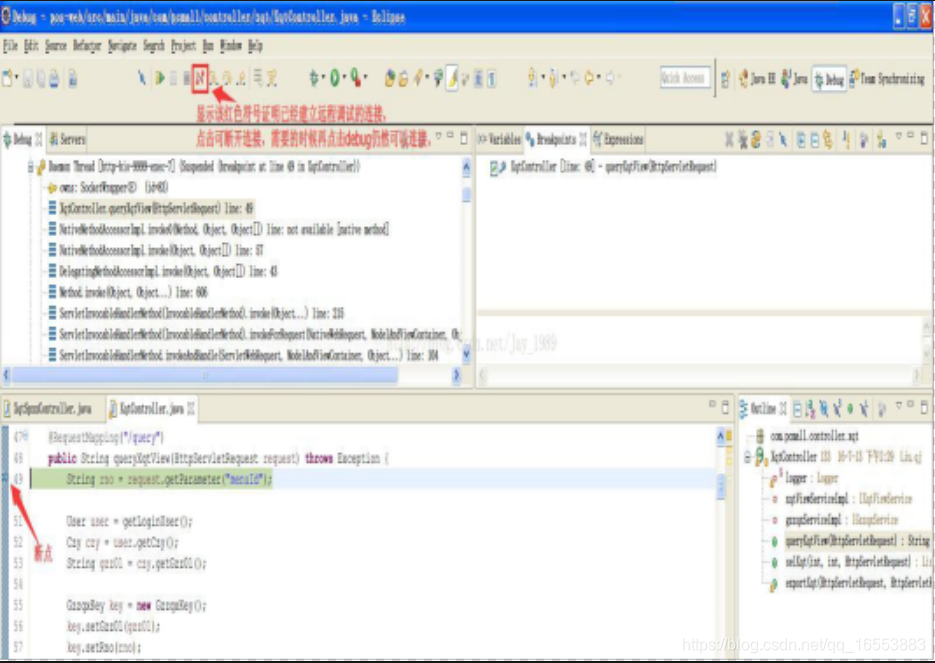Collapse XqtController class in Outline
Viewport: 935px width, 663px height.
click(x=748, y=457)
